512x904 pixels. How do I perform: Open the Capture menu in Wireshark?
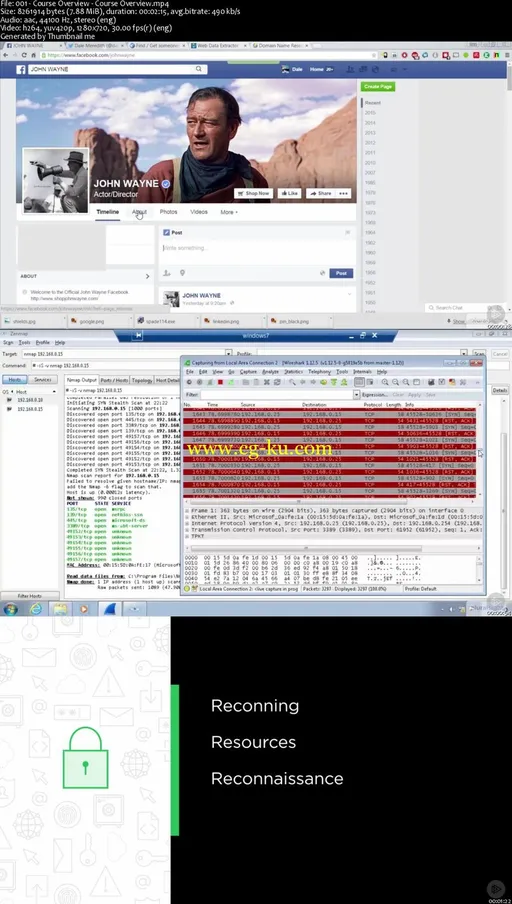248,372
